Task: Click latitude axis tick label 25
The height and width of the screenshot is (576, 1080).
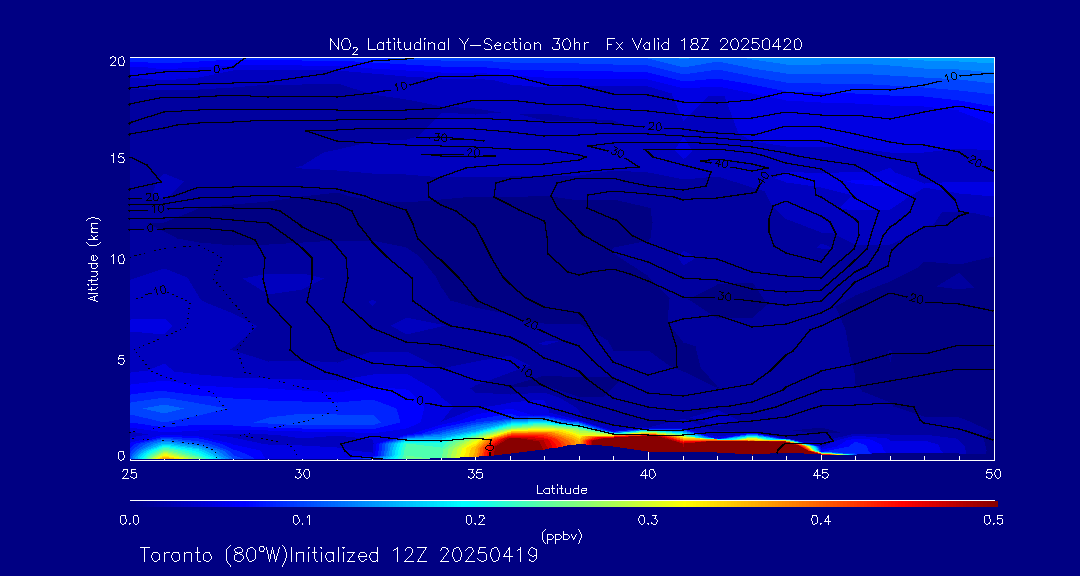Action: click(129, 474)
